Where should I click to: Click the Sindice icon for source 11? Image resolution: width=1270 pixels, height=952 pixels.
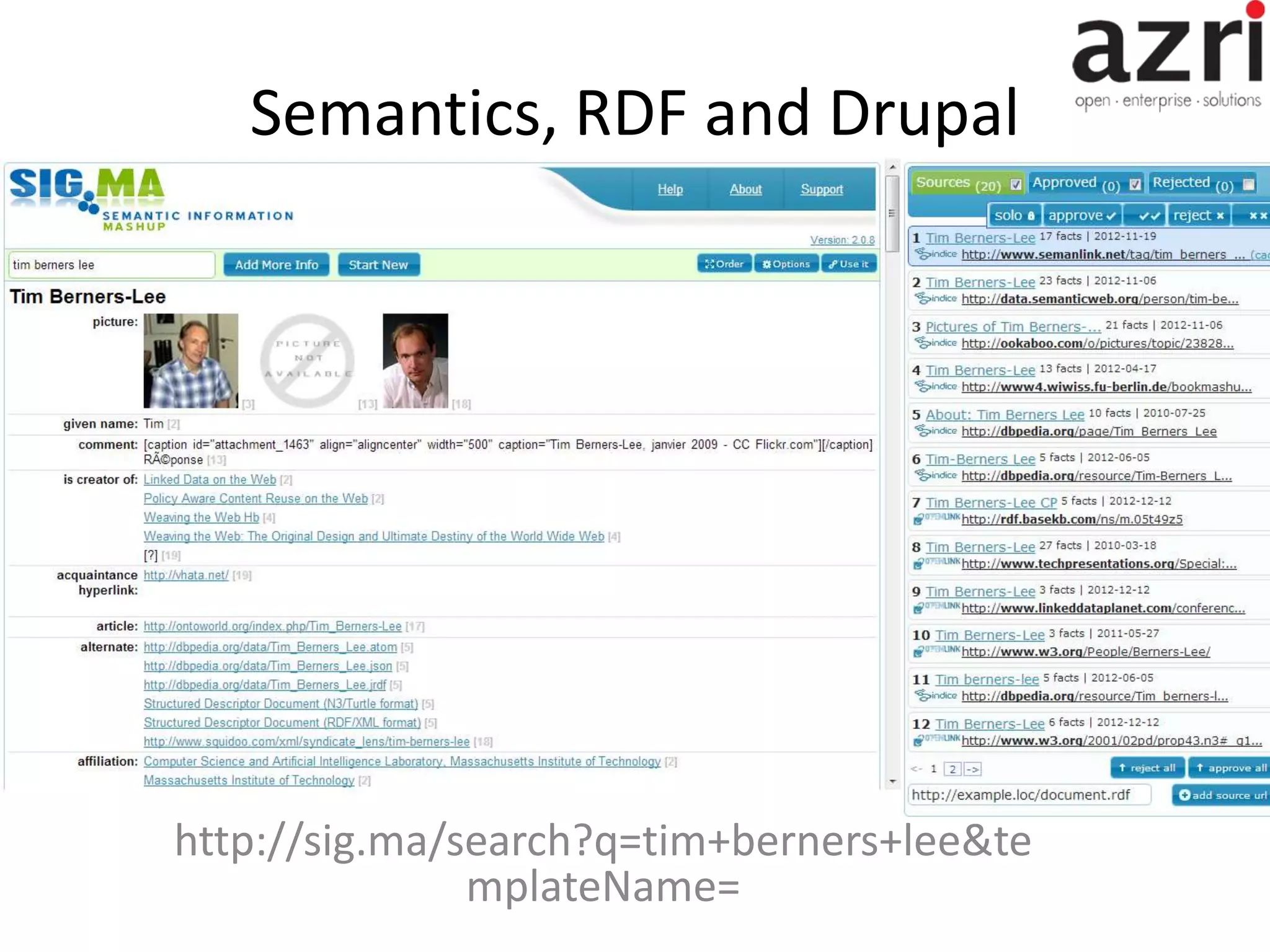click(x=936, y=695)
